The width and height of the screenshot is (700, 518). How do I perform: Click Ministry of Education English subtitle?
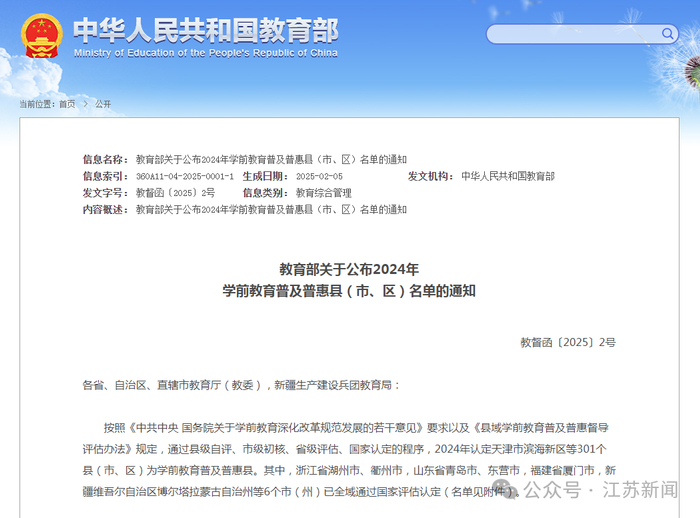[205, 53]
